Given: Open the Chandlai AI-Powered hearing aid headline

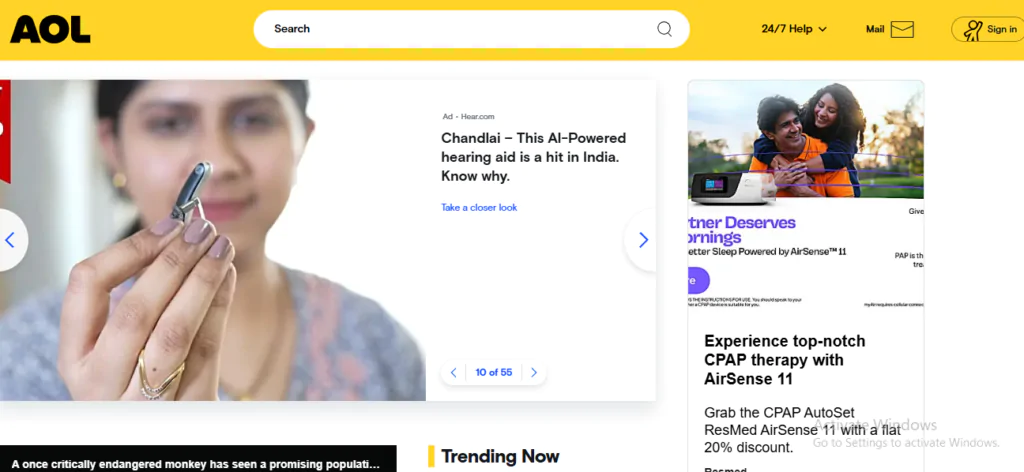Looking at the screenshot, I should click(x=533, y=157).
